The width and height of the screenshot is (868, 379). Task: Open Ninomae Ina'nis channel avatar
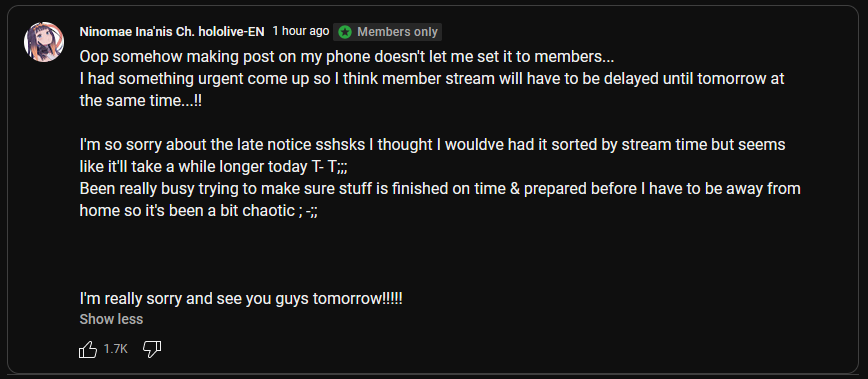coord(44,42)
